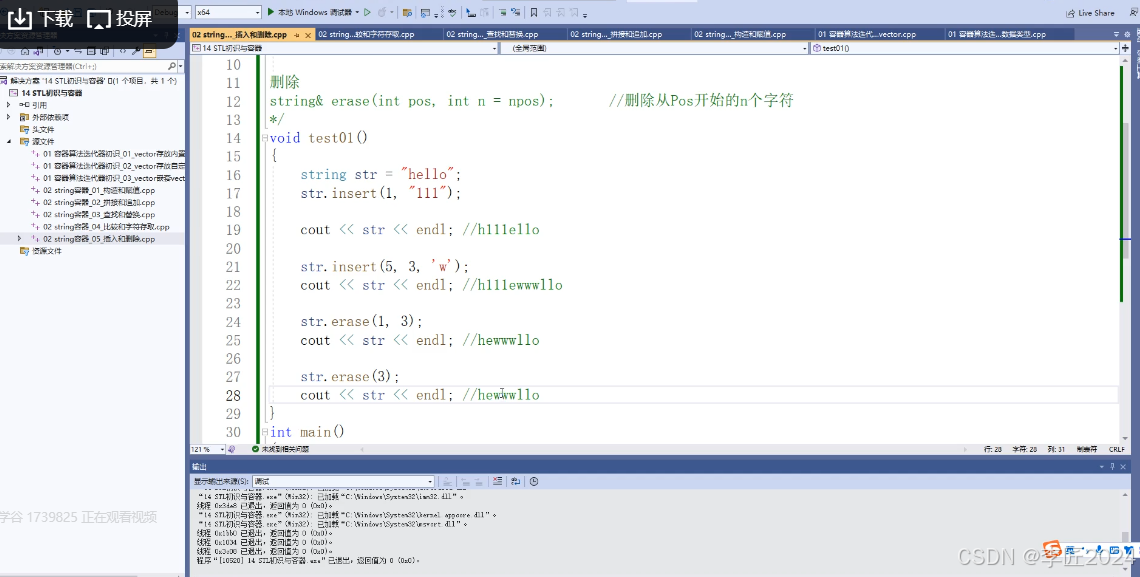Open 02 string容器_04_比较和字符存取.cpp file

[x=100, y=227]
